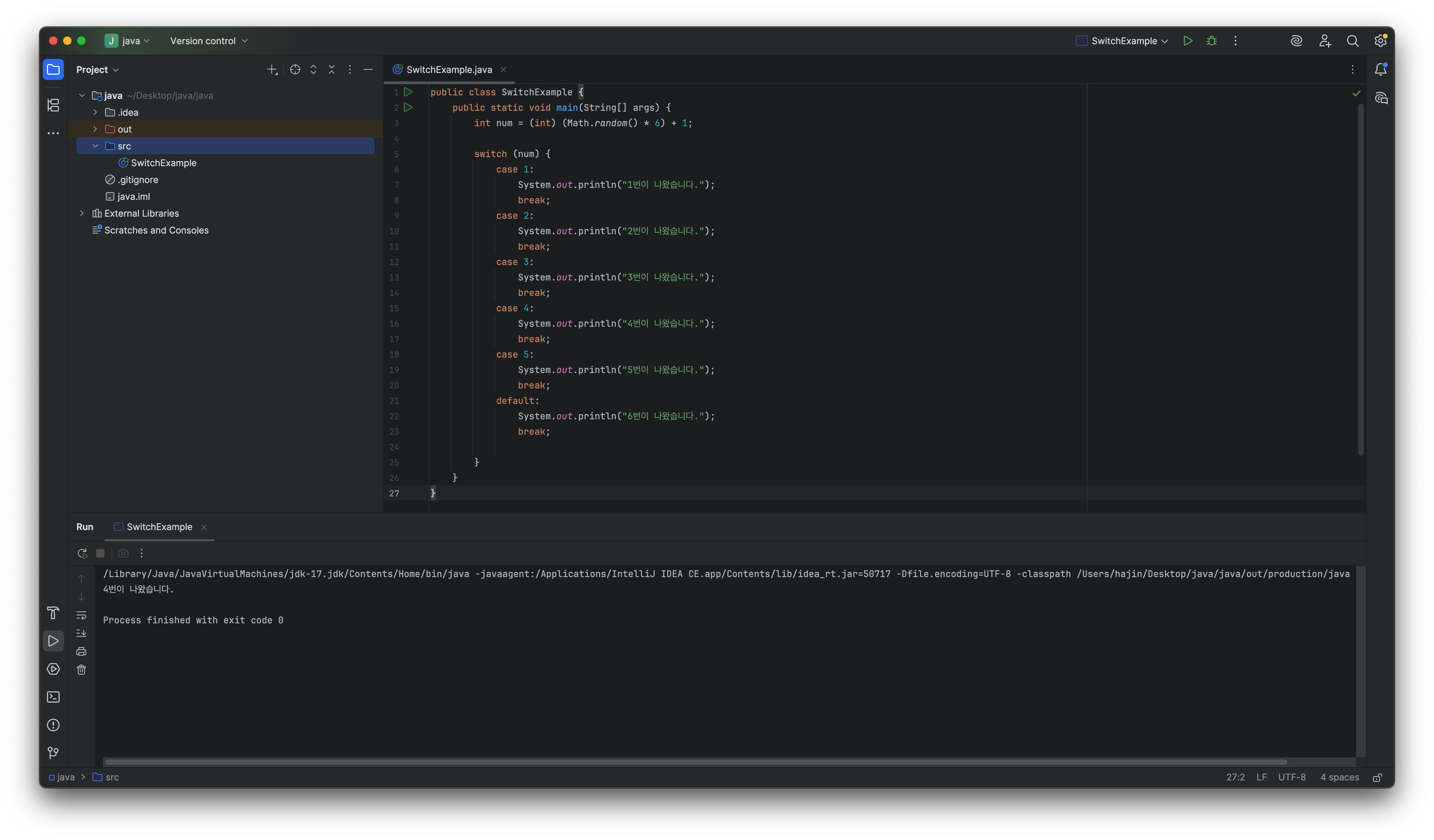This screenshot has height=840, width=1434.
Task: Click the Debug bug icon in toolbar
Action: pyautogui.click(x=1211, y=41)
